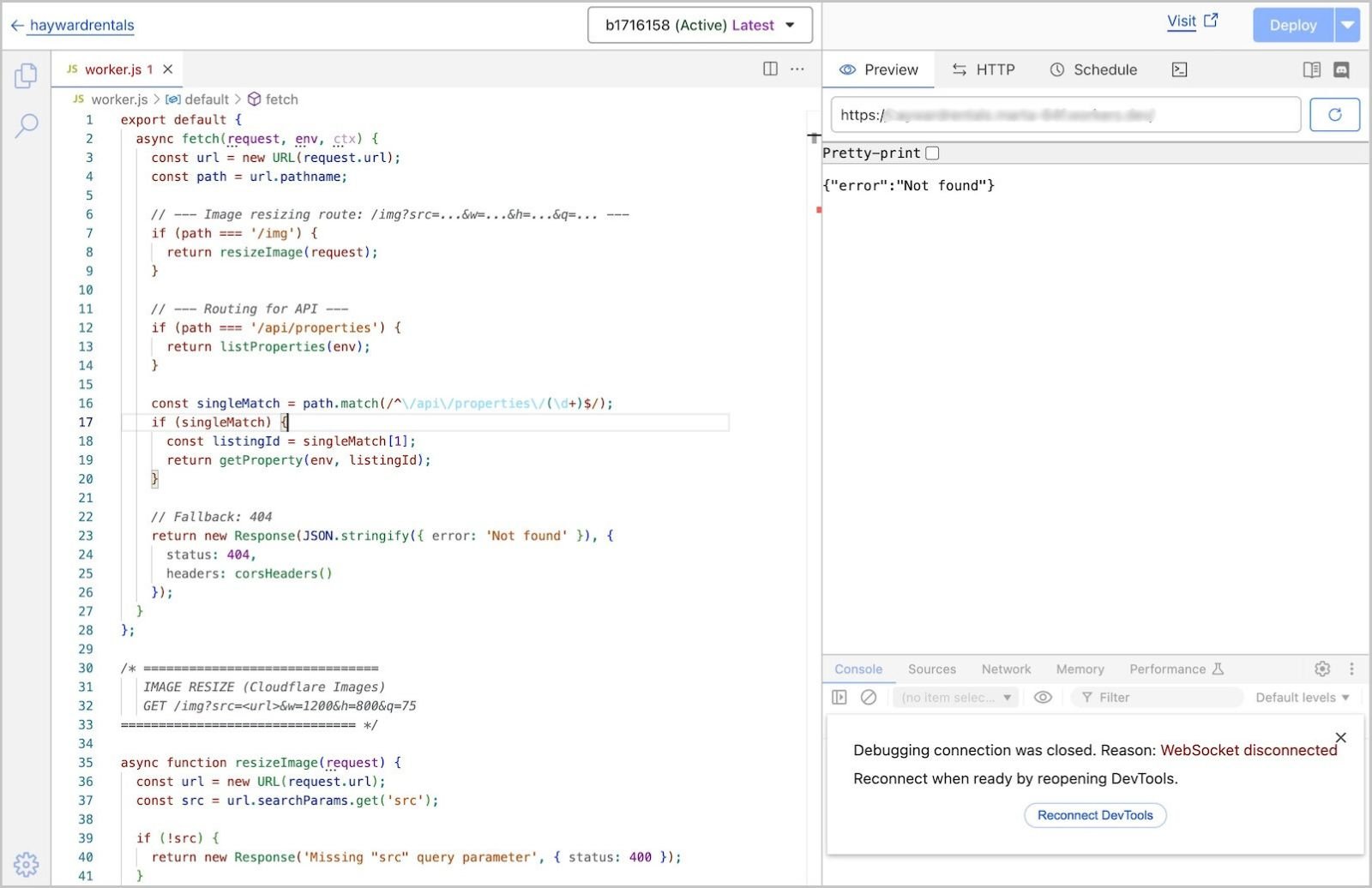Create a live expression with the eye icon

(x=1043, y=697)
